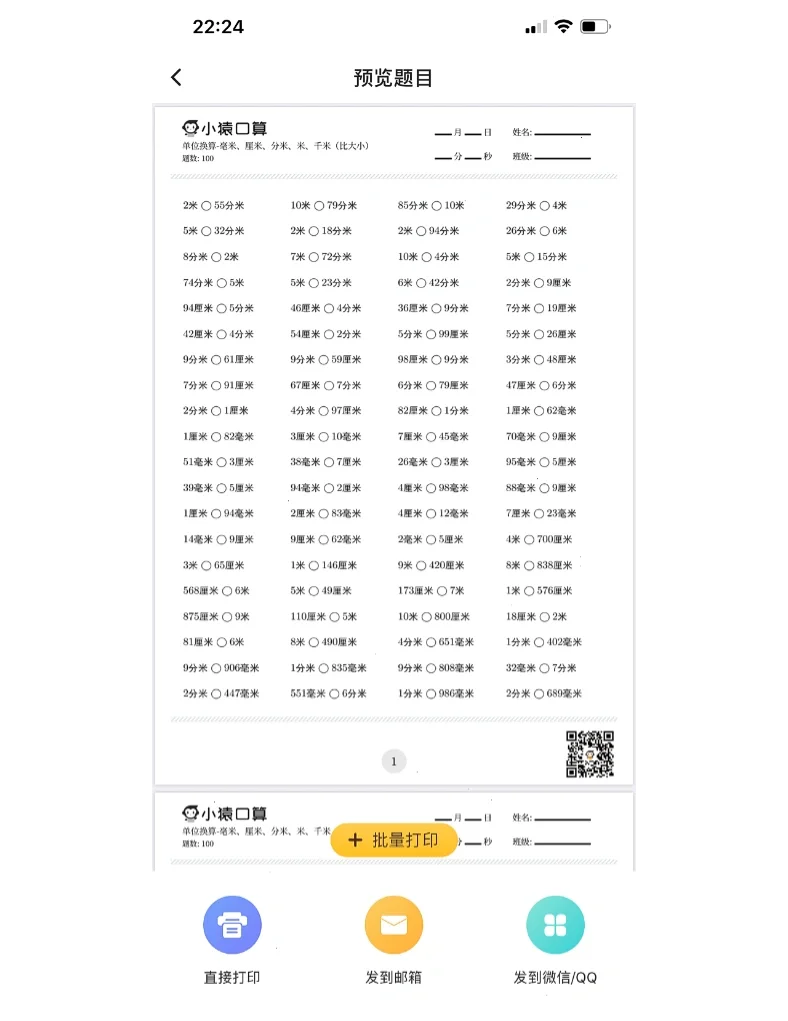This screenshot has height=1021, width=788.
Task: Tap the 小猿口算 logo on the second page
Action: [225, 813]
